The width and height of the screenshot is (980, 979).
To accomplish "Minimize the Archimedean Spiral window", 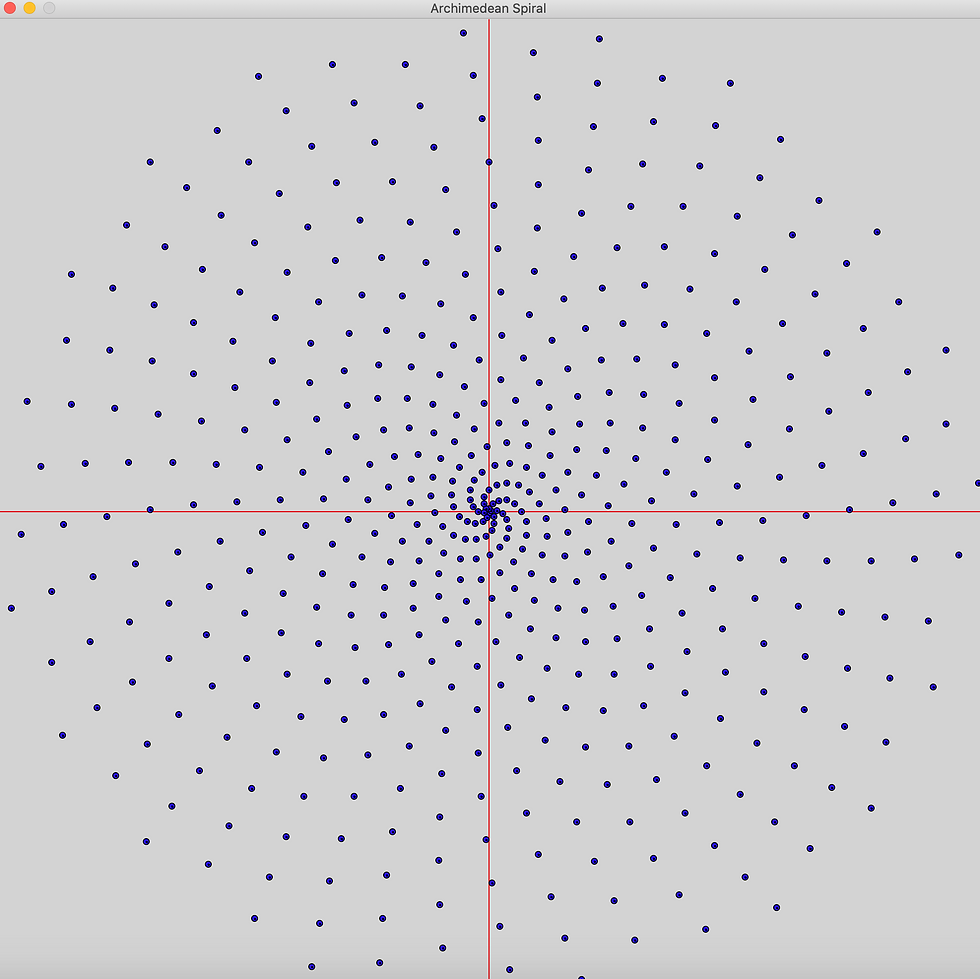I will point(29,8).
